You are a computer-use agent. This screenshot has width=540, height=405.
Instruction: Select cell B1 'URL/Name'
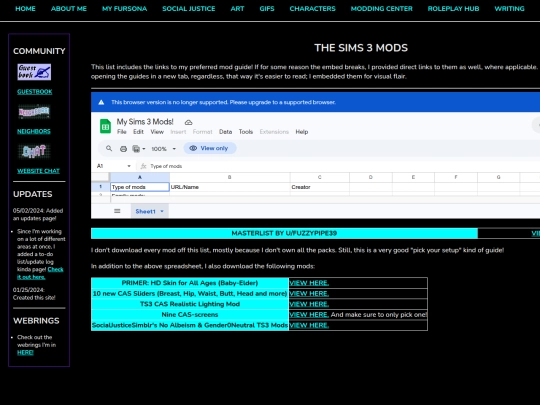230,187
